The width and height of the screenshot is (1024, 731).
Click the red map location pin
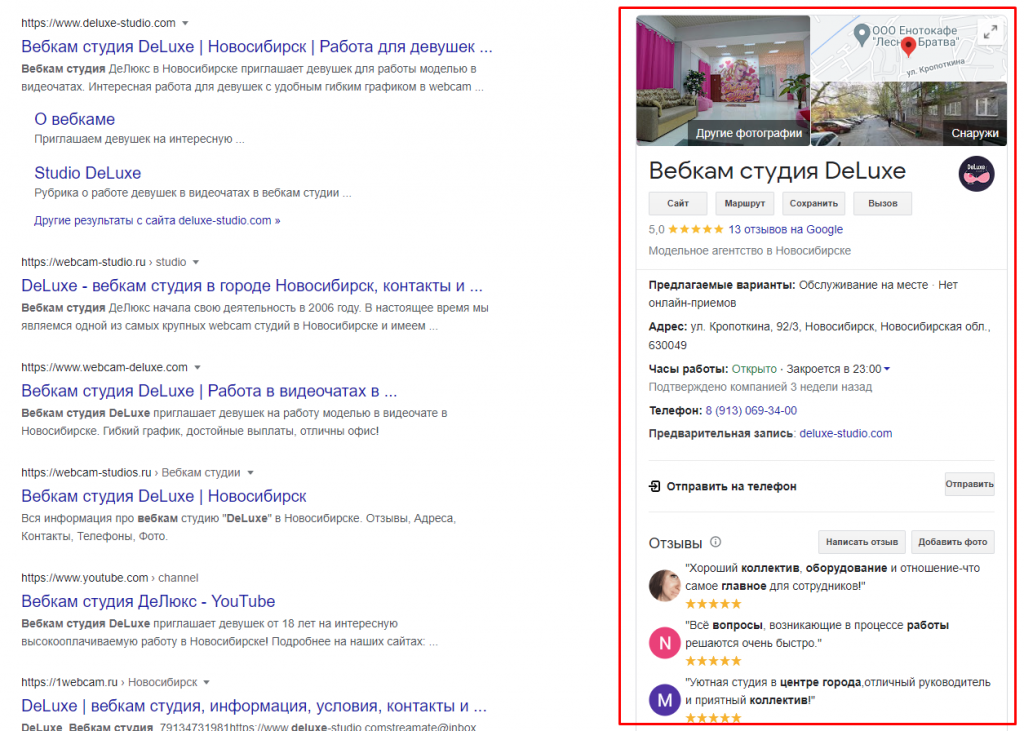[908, 48]
